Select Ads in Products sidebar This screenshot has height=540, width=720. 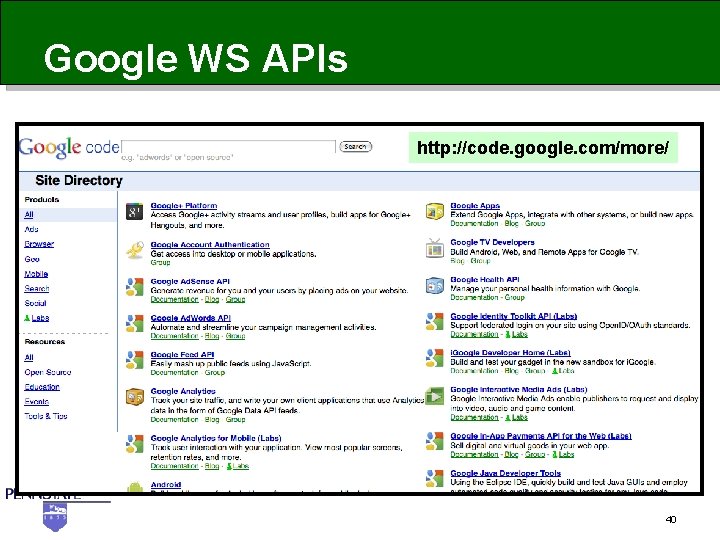tap(31, 229)
